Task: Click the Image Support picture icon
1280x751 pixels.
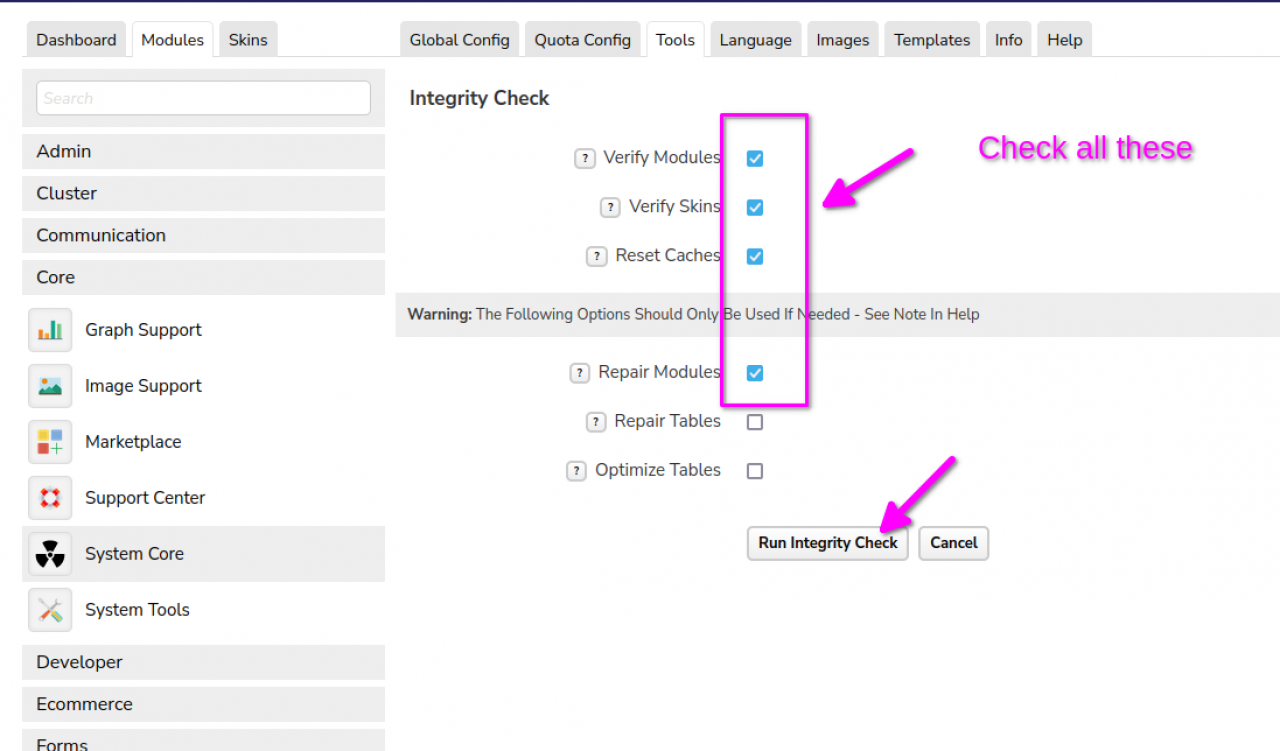Action: [x=50, y=386]
